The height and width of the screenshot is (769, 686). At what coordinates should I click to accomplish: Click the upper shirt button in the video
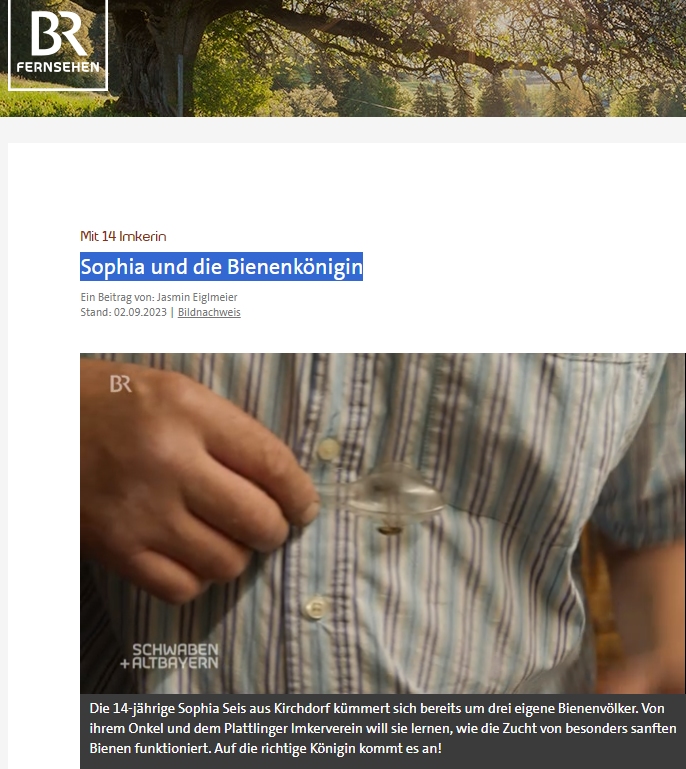(328, 449)
